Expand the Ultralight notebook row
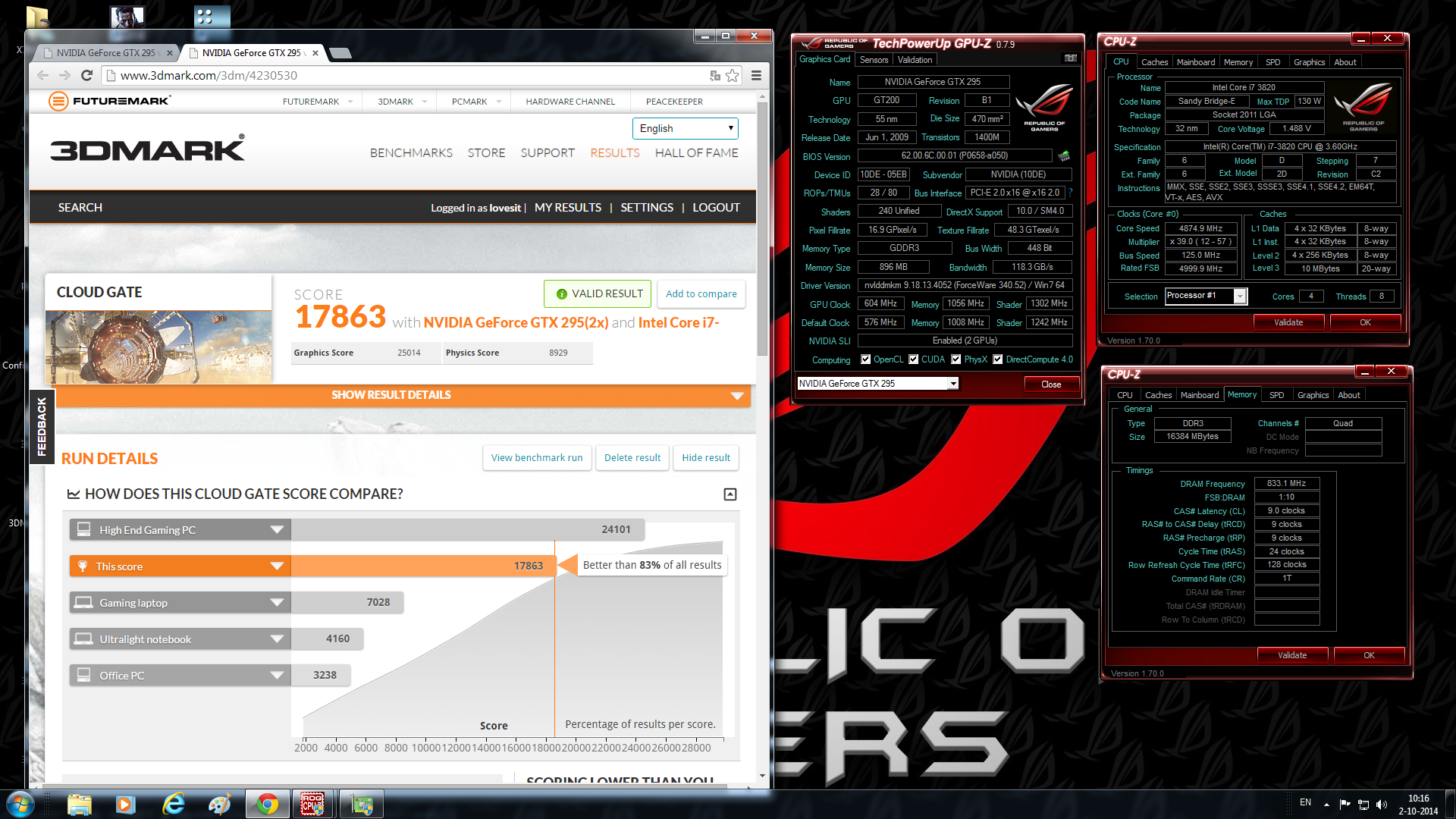 pyautogui.click(x=277, y=639)
